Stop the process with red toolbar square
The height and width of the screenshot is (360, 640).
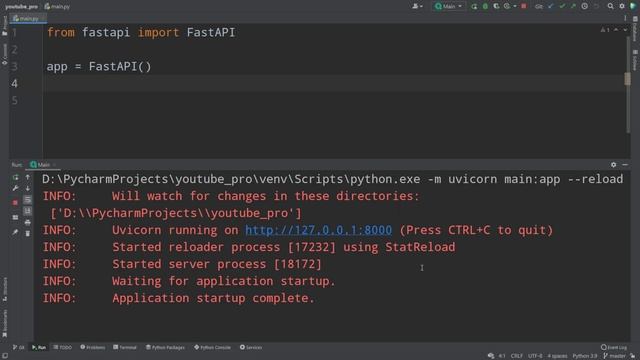point(524,6)
